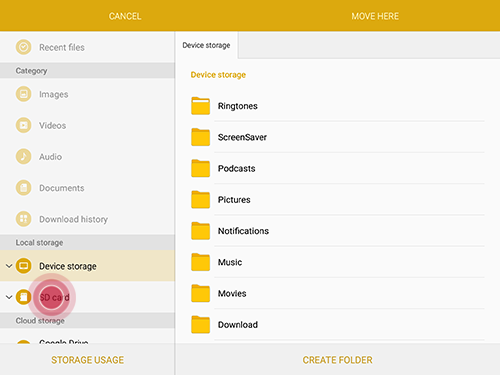This screenshot has height=375, width=500.
Task: Click the Notifications folder name
Action: coord(243,231)
